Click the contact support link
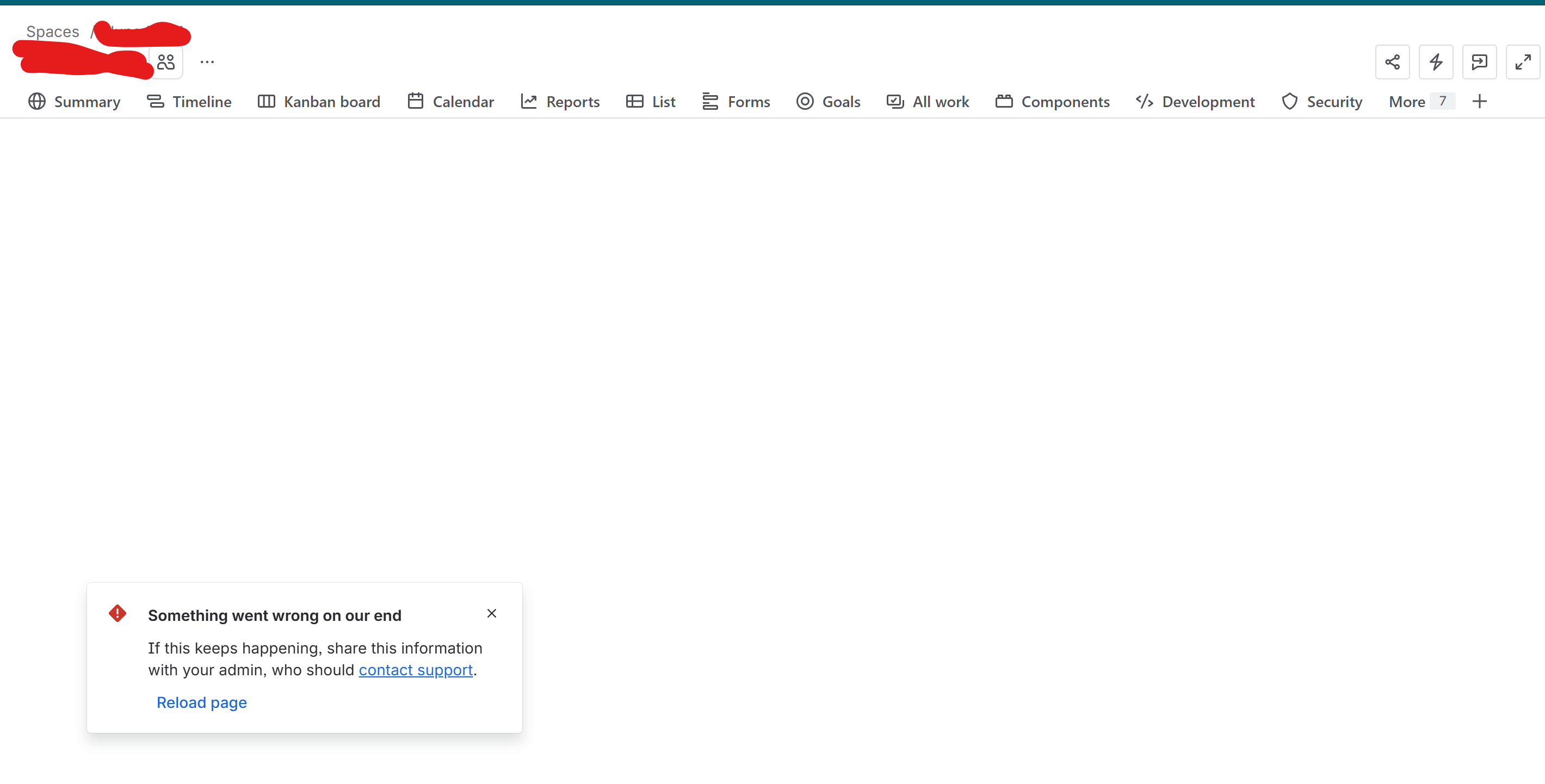The width and height of the screenshot is (1545, 784). (x=416, y=670)
